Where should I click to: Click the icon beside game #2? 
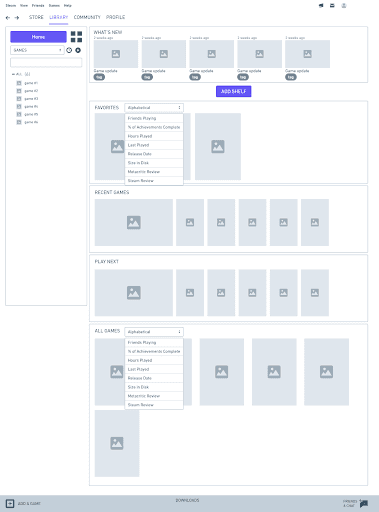pyautogui.click(x=19, y=91)
